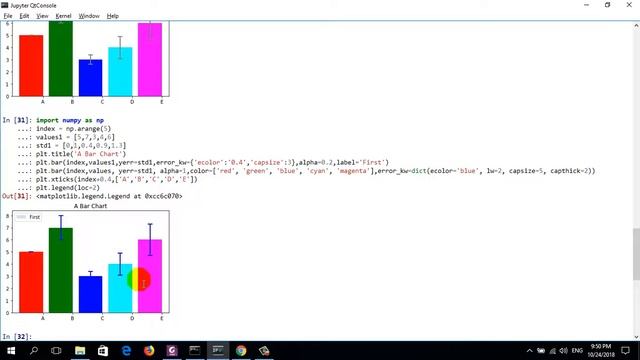Click the console scrollbar up arrow
Image resolution: width=640 pixels, height=360 pixels.
click(x=636, y=25)
